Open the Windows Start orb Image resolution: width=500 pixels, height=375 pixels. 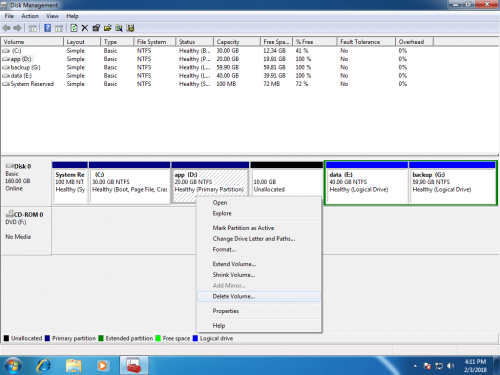13,366
